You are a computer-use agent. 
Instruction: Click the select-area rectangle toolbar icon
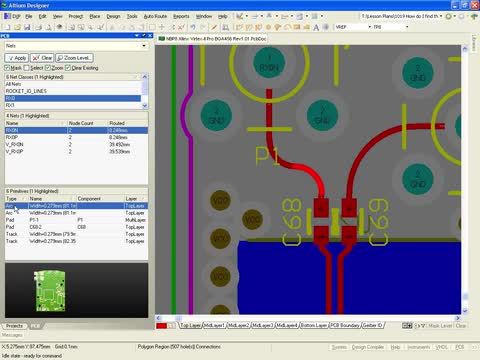[152, 27]
